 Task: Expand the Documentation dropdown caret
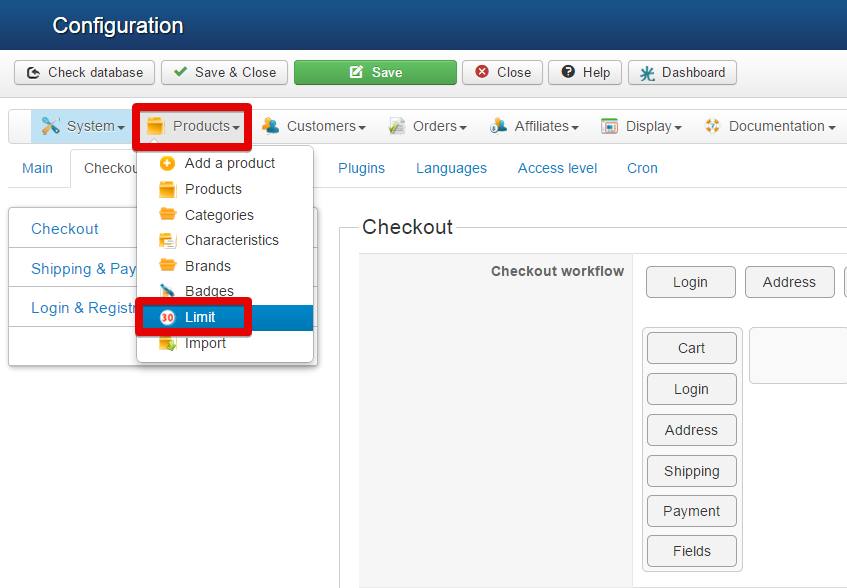832,128
